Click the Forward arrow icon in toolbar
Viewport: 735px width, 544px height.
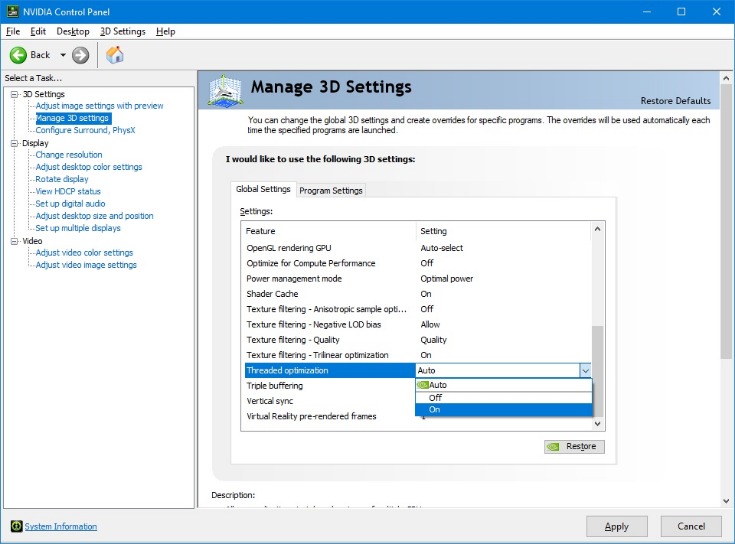pos(81,55)
